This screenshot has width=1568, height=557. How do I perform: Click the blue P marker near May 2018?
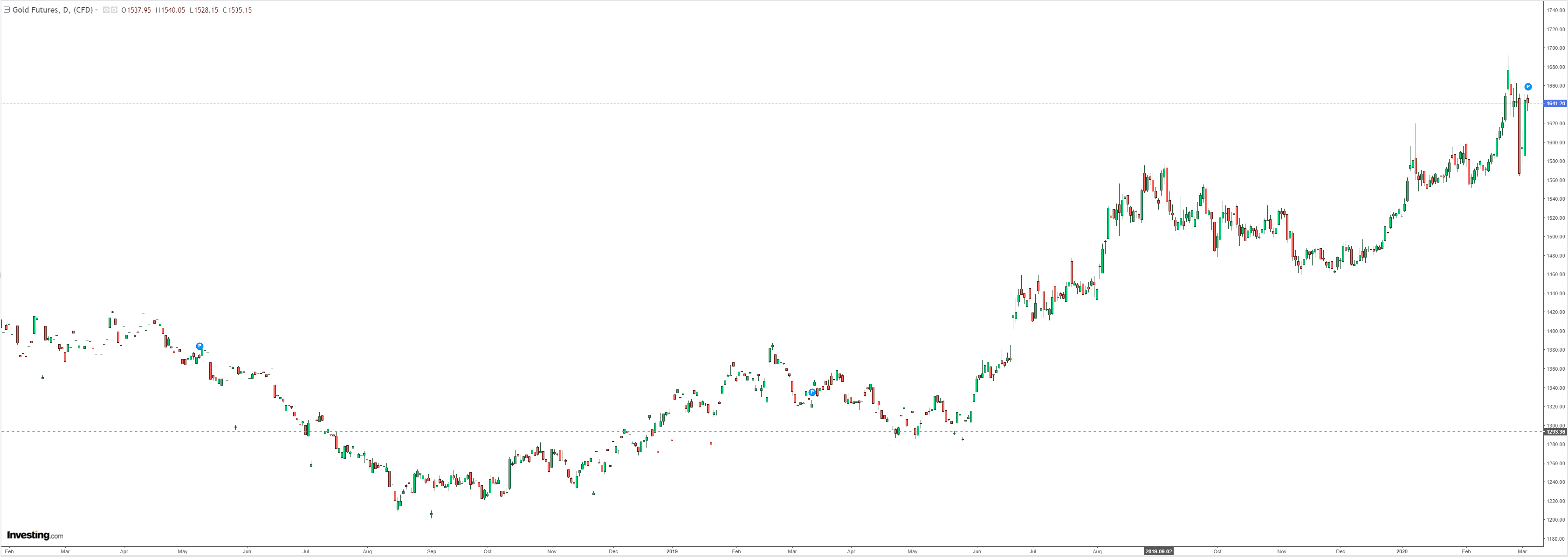(199, 346)
